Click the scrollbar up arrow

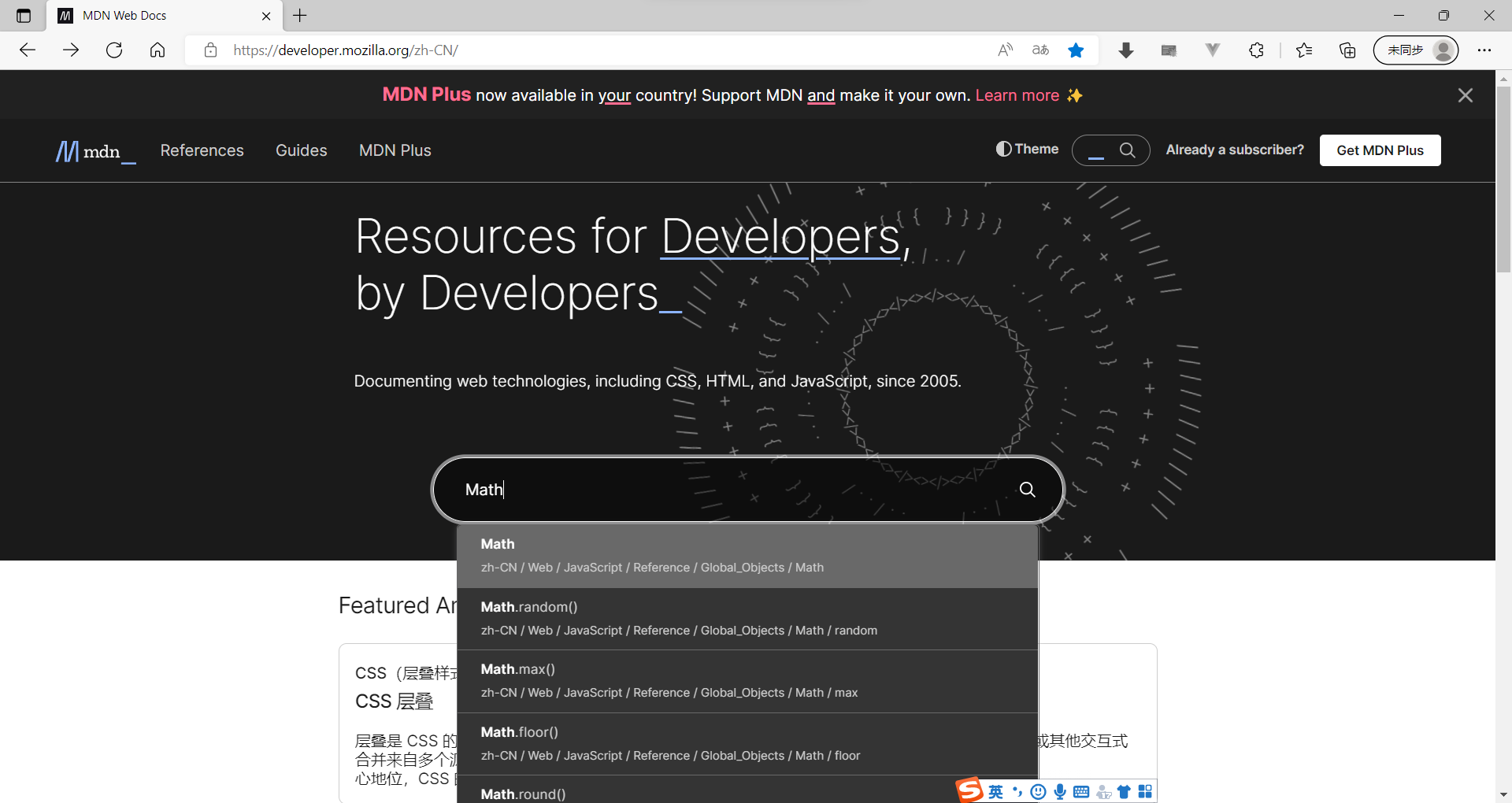(1503, 79)
